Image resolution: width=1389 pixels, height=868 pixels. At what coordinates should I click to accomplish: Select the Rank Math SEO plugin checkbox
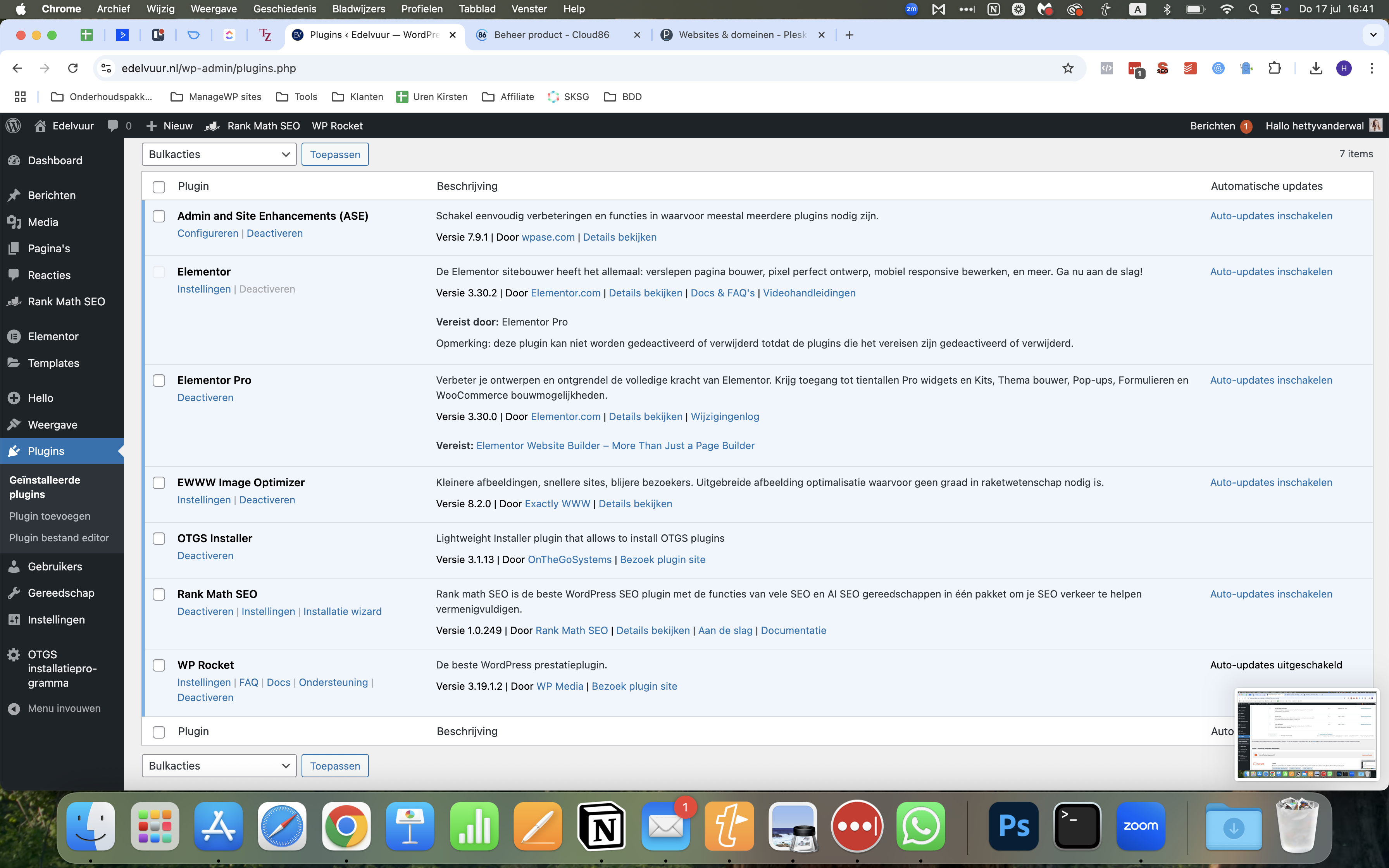click(159, 594)
